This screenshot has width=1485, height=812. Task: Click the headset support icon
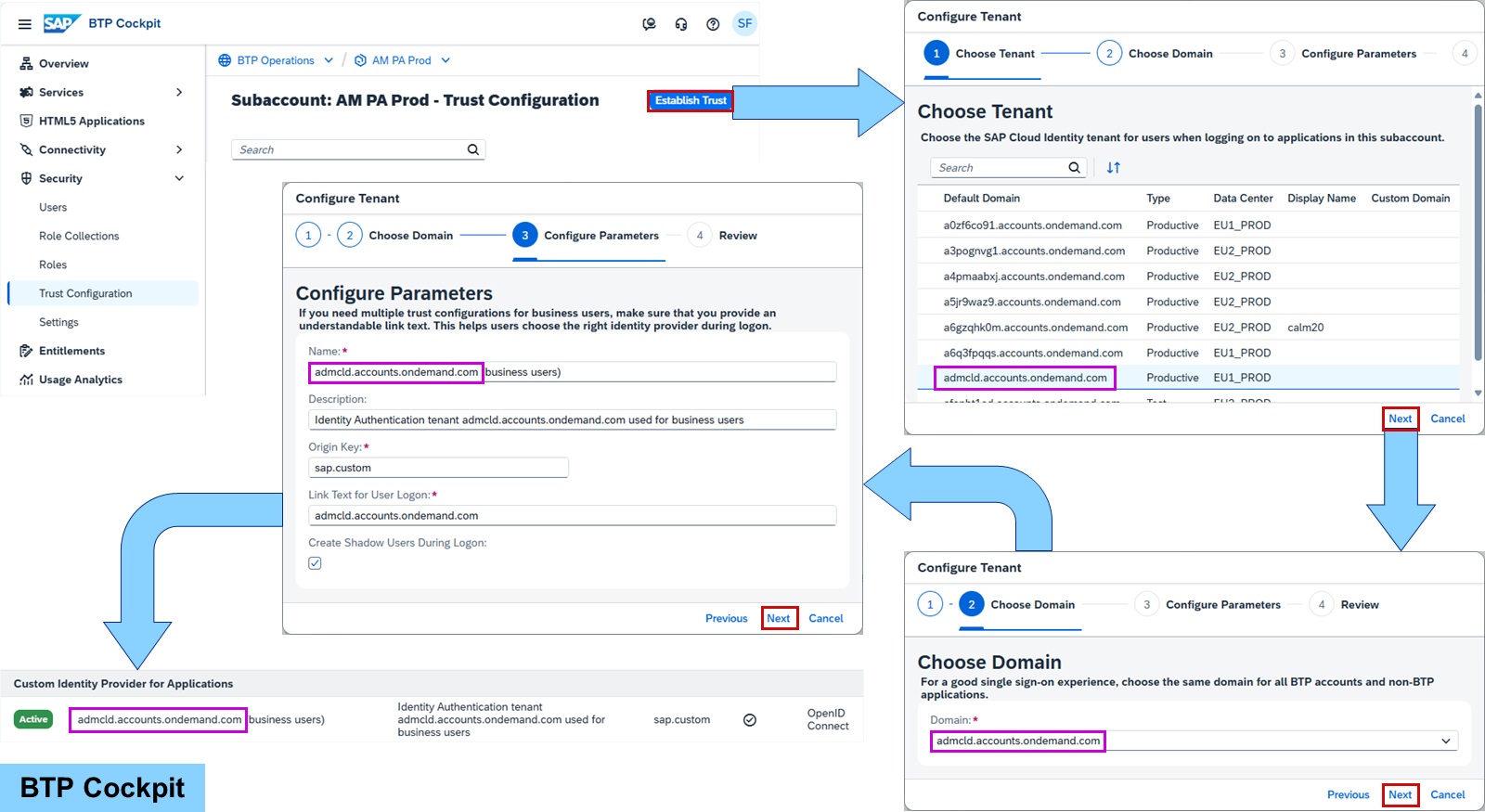point(681,24)
